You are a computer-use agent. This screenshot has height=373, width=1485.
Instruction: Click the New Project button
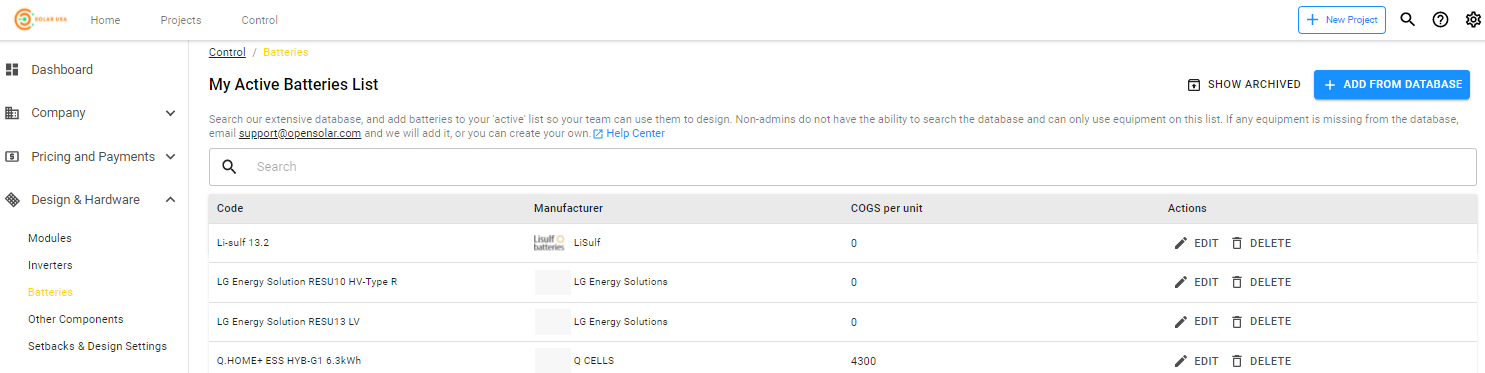(1342, 20)
